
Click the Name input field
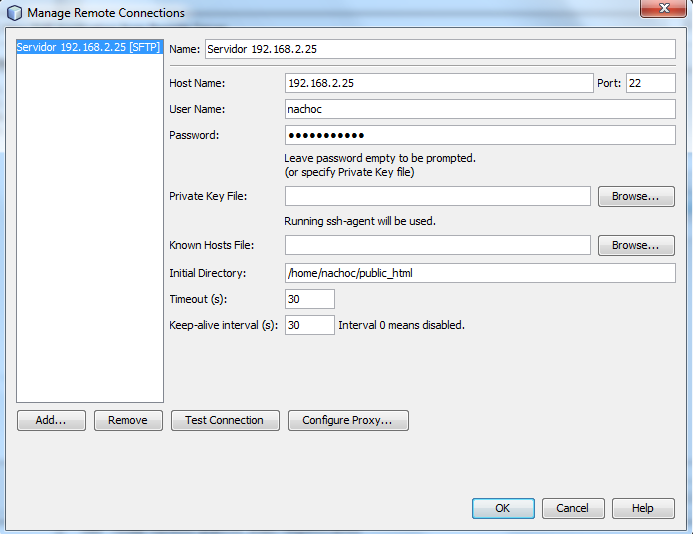(x=440, y=49)
